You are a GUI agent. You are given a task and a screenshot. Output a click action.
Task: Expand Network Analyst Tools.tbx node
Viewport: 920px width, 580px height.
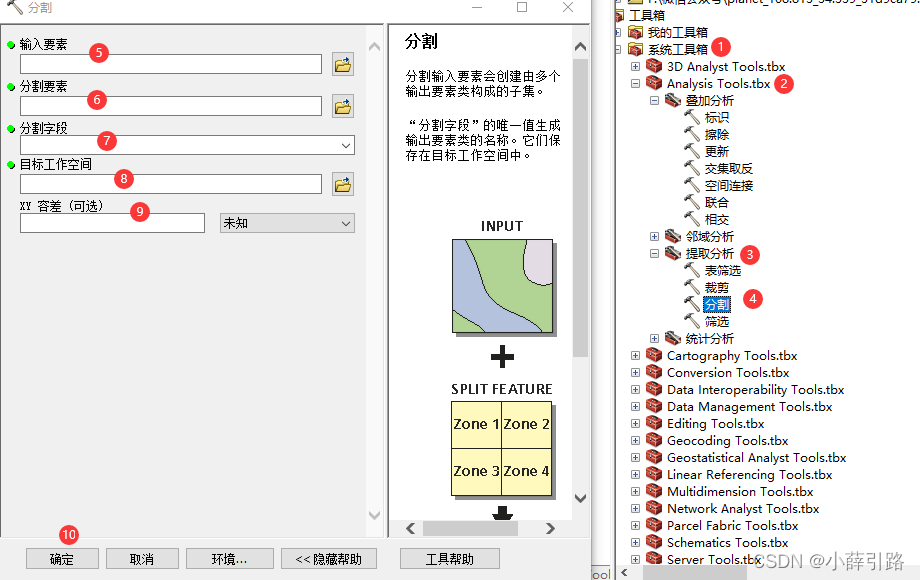click(635, 509)
